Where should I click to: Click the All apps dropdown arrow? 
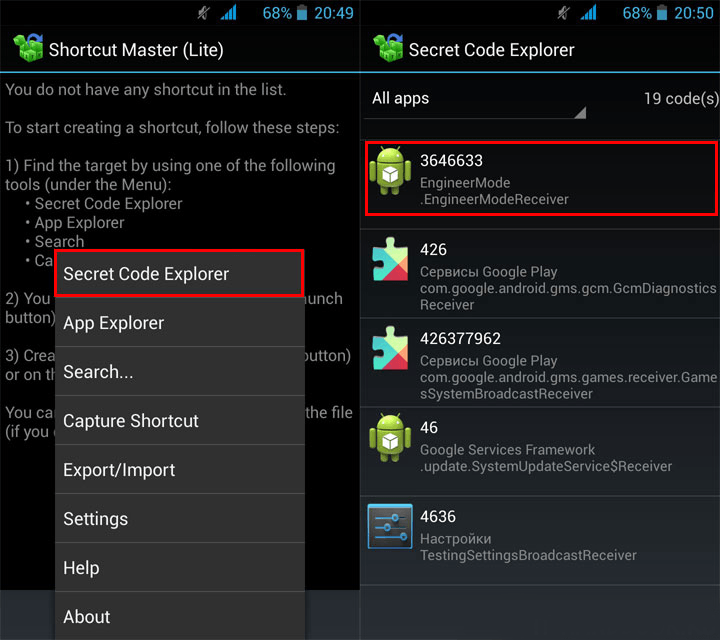[580, 113]
